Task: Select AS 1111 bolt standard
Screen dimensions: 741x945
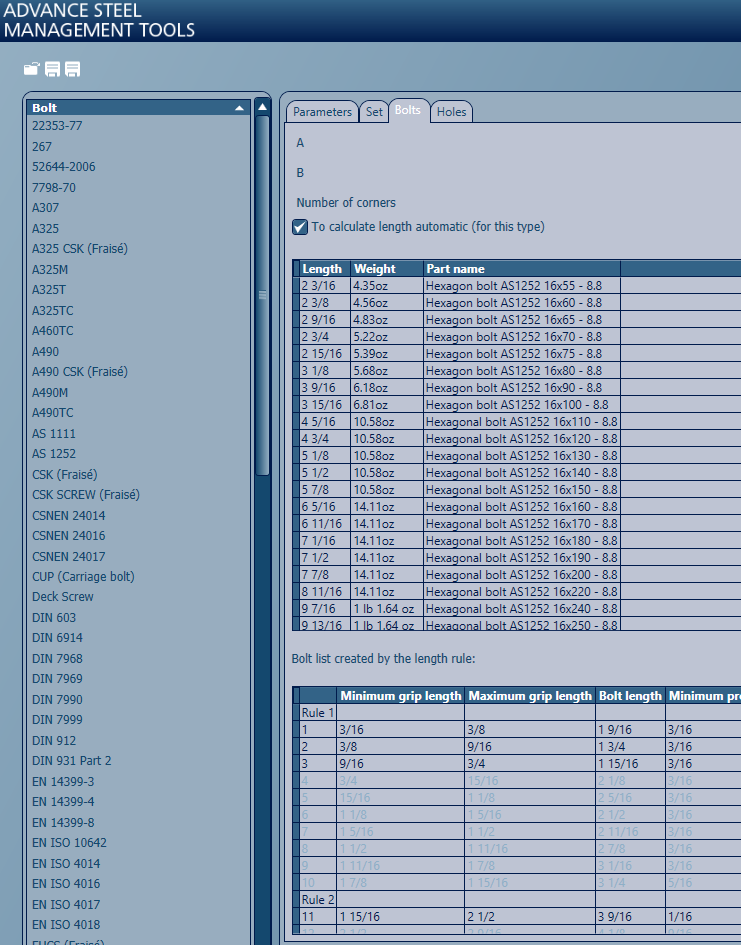Action: pyautogui.click(x=54, y=433)
